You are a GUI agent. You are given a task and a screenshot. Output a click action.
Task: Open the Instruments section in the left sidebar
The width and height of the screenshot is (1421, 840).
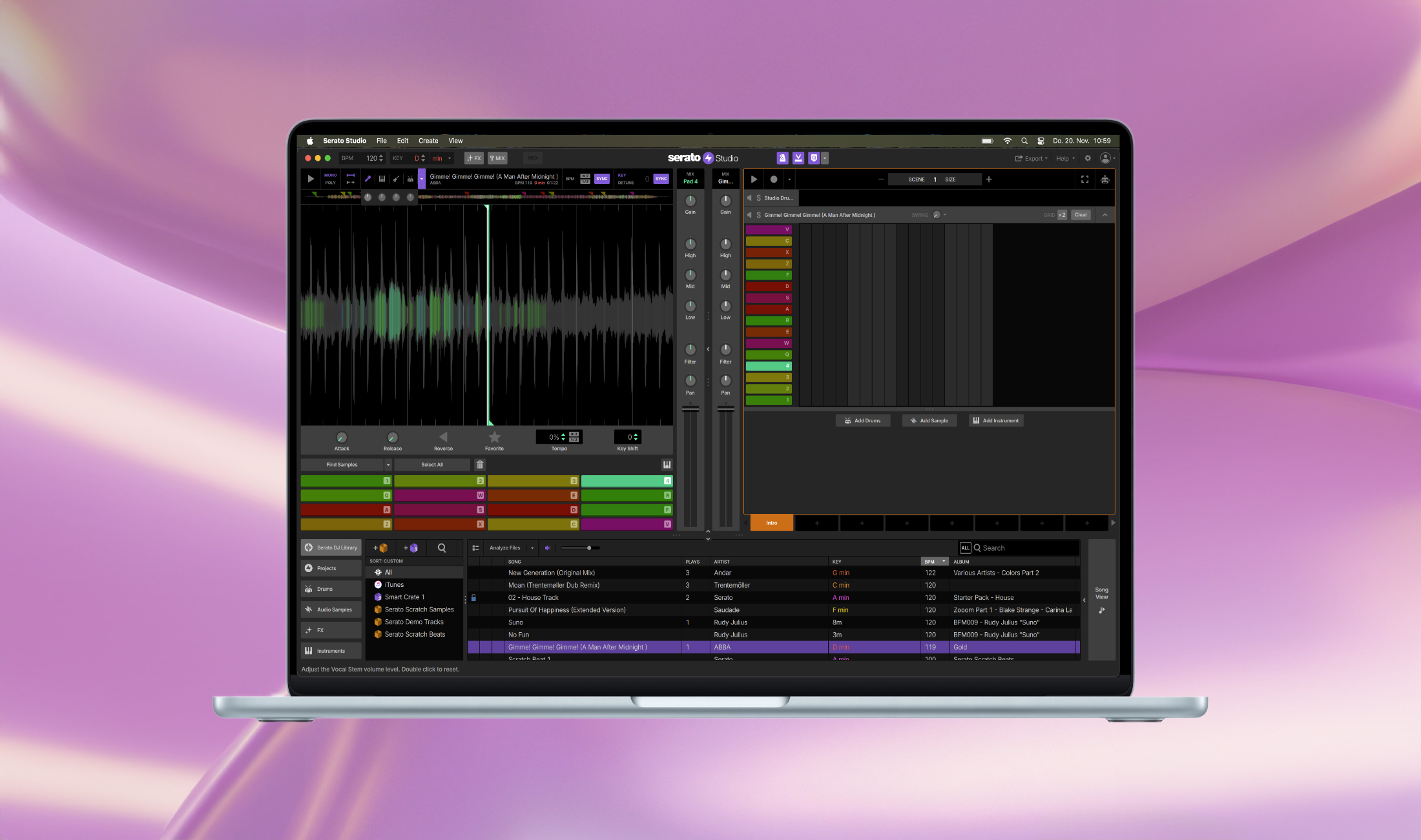point(331,650)
